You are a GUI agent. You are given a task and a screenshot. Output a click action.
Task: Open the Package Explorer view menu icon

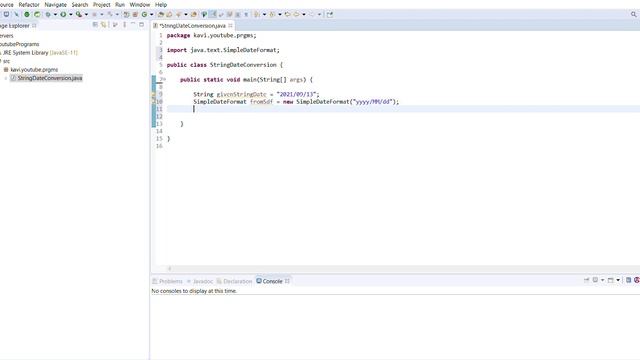pos(124,25)
